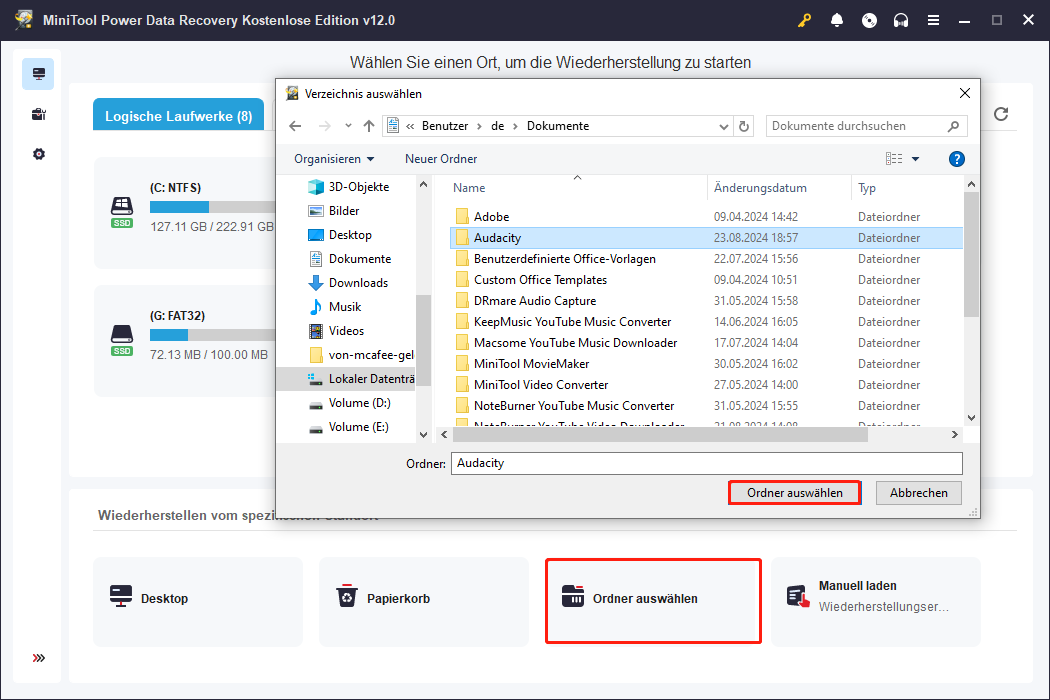The height and width of the screenshot is (700, 1050).
Task: Open the toolbox icon in left sidebar
Action: [x=38, y=114]
